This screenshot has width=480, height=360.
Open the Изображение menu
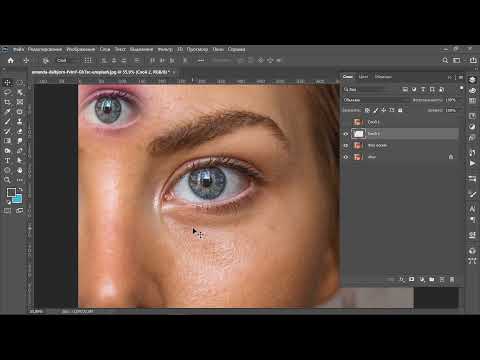tap(81, 49)
